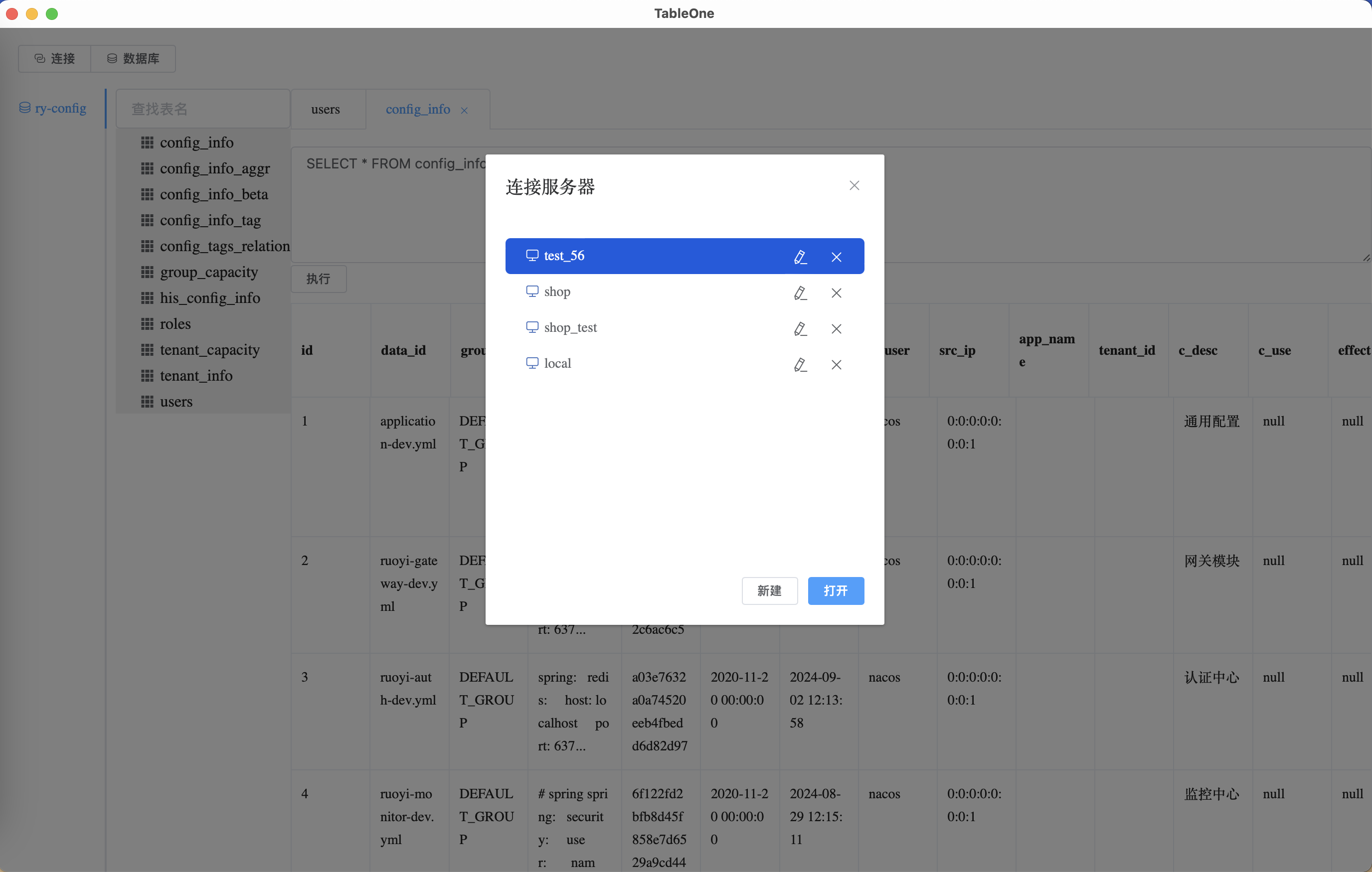The height and width of the screenshot is (872, 1372).
Task: Edit the local connection entry
Action: pos(800,365)
